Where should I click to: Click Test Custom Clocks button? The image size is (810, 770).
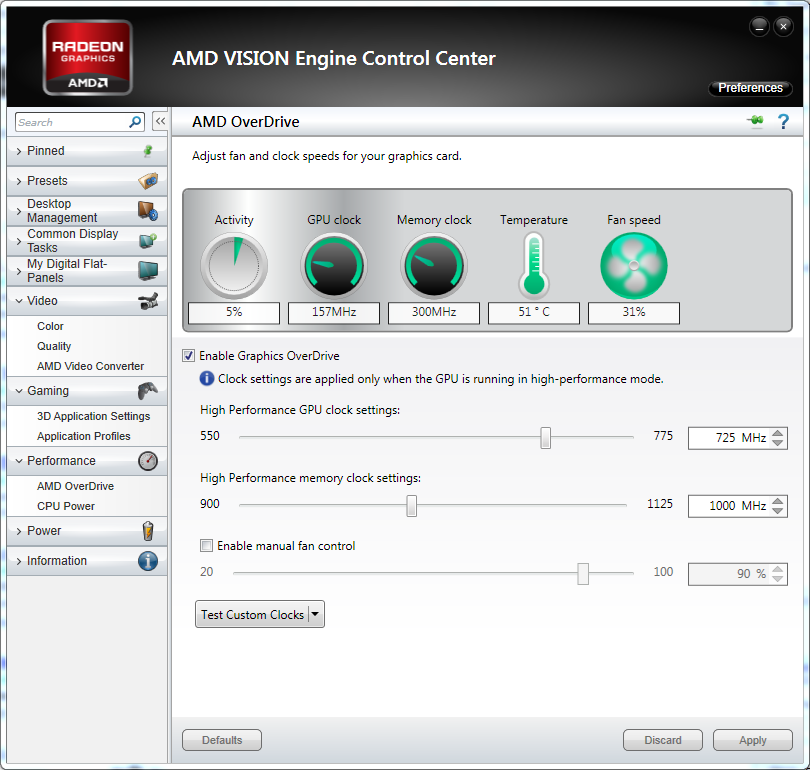tap(252, 614)
